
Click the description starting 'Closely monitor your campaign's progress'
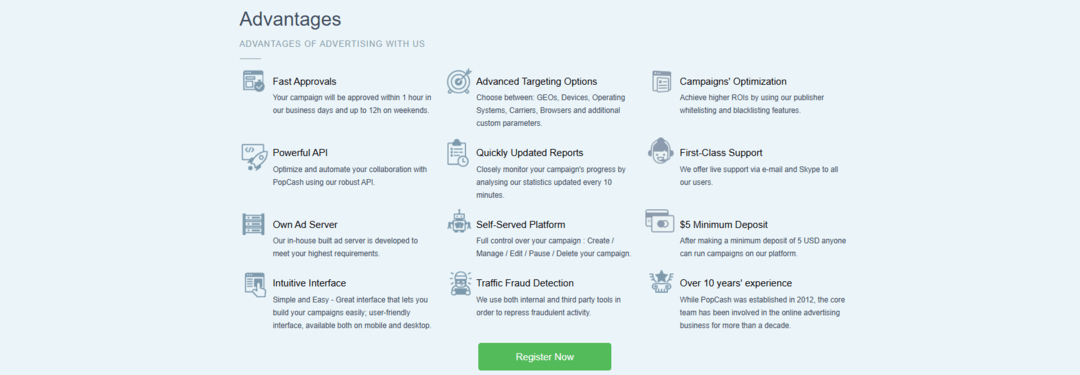(550, 182)
